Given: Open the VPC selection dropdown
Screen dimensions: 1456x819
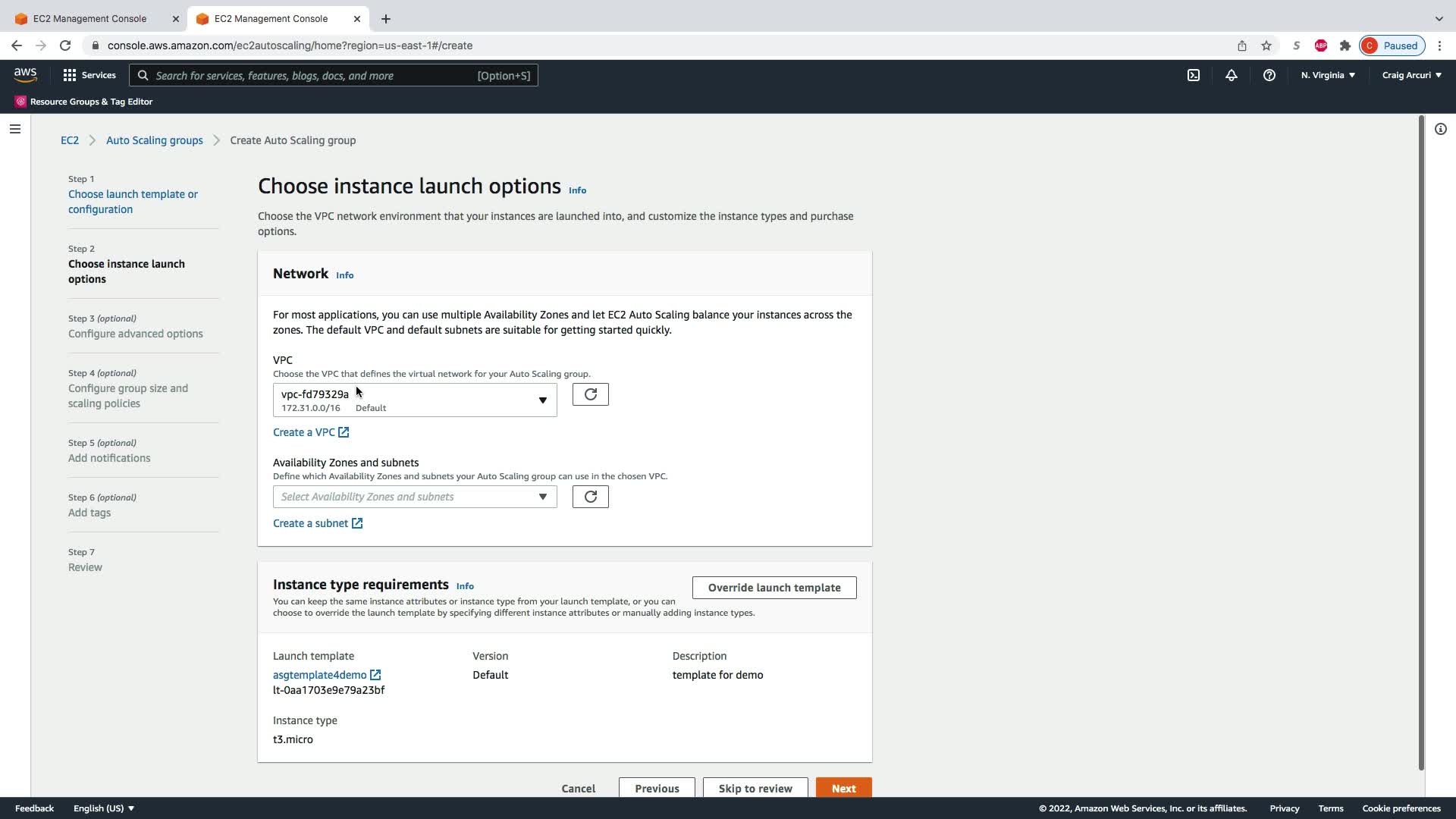Looking at the screenshot, I should pyautogui.click(x=414, y=400).
